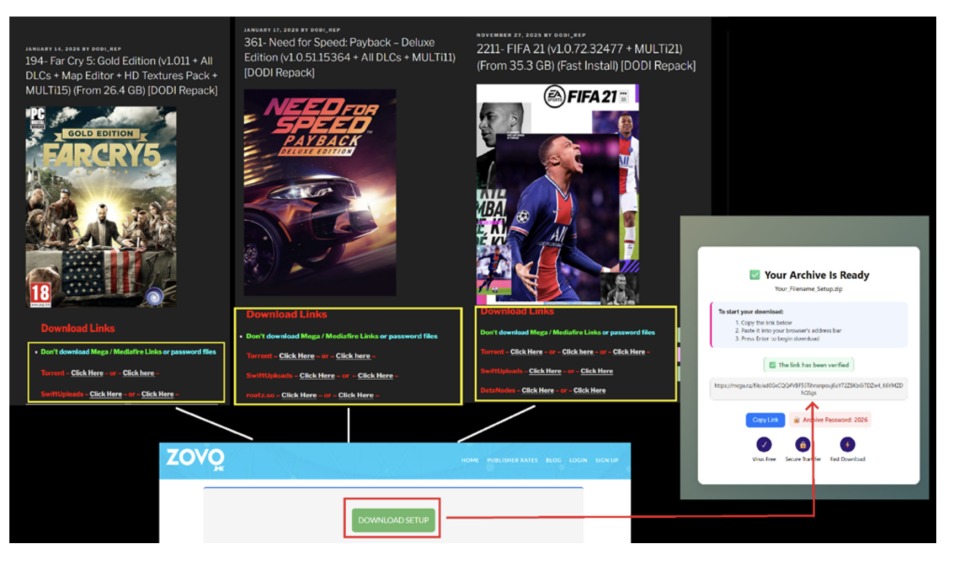Viewport: 960px width, 579px height.
Task: Select SIGN UP in the ZOVO navbar
Action: pyautogui.click(x=607, y=461)
